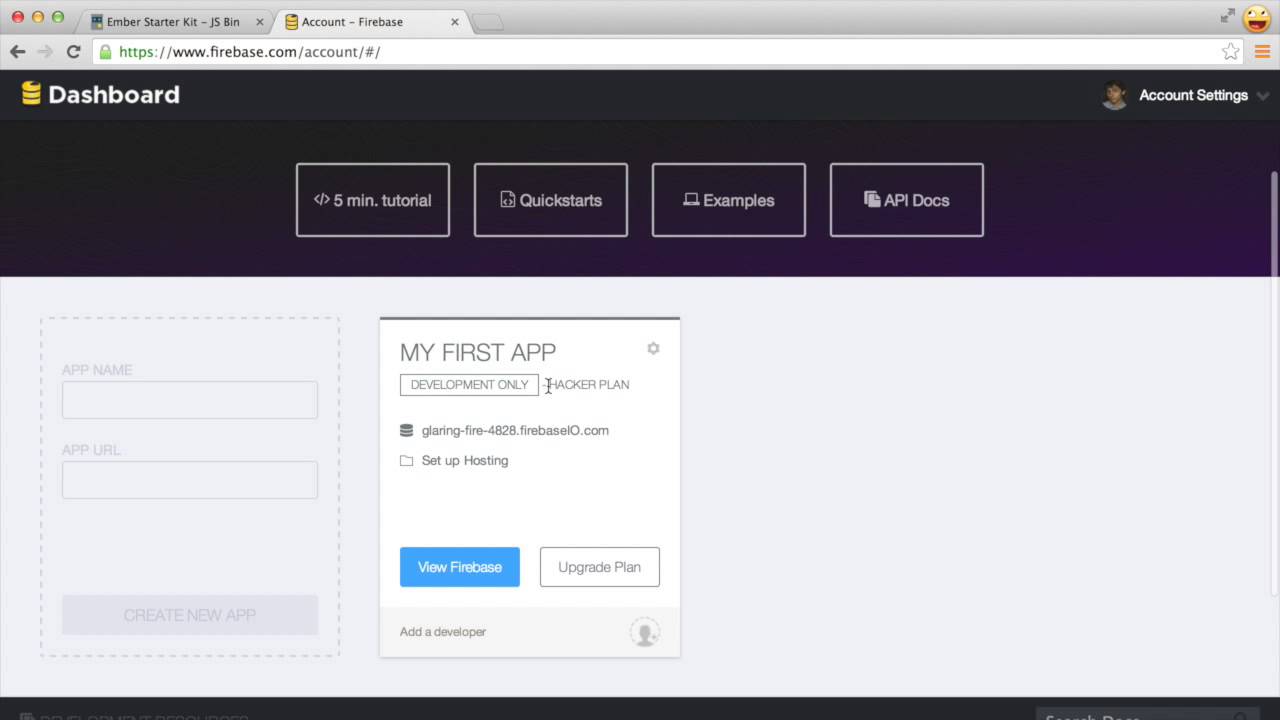Open the Examples page
The height and width of the screenshot is (720, 1280).
[729, 200]
